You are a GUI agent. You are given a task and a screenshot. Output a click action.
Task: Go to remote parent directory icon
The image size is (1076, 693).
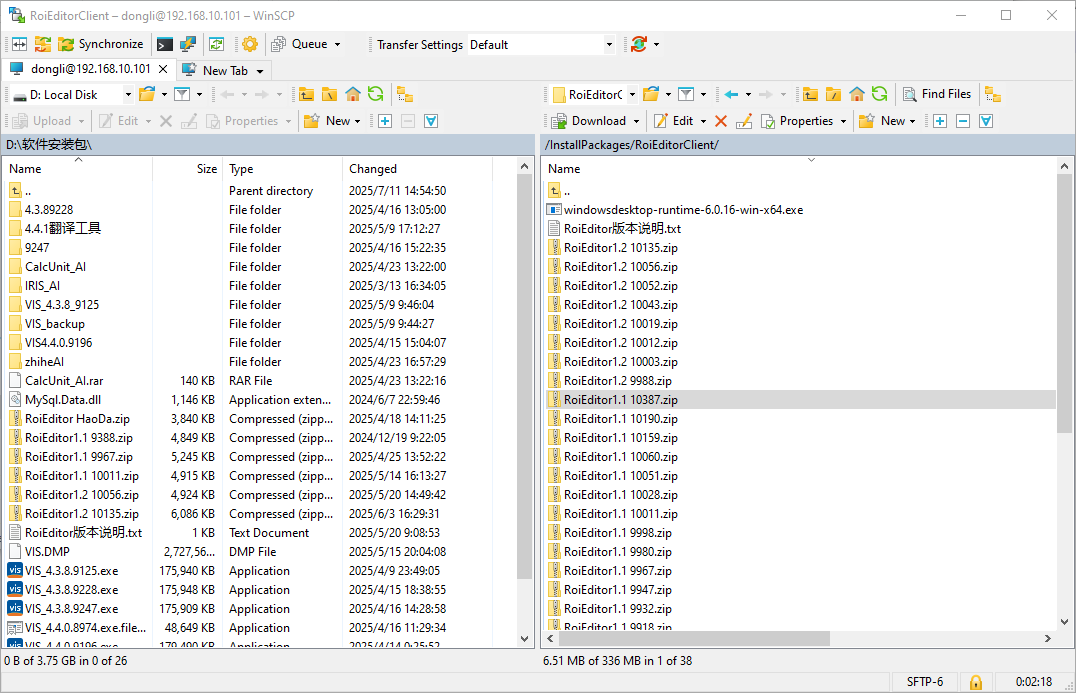pyautogui.click(x=810, y=94)
